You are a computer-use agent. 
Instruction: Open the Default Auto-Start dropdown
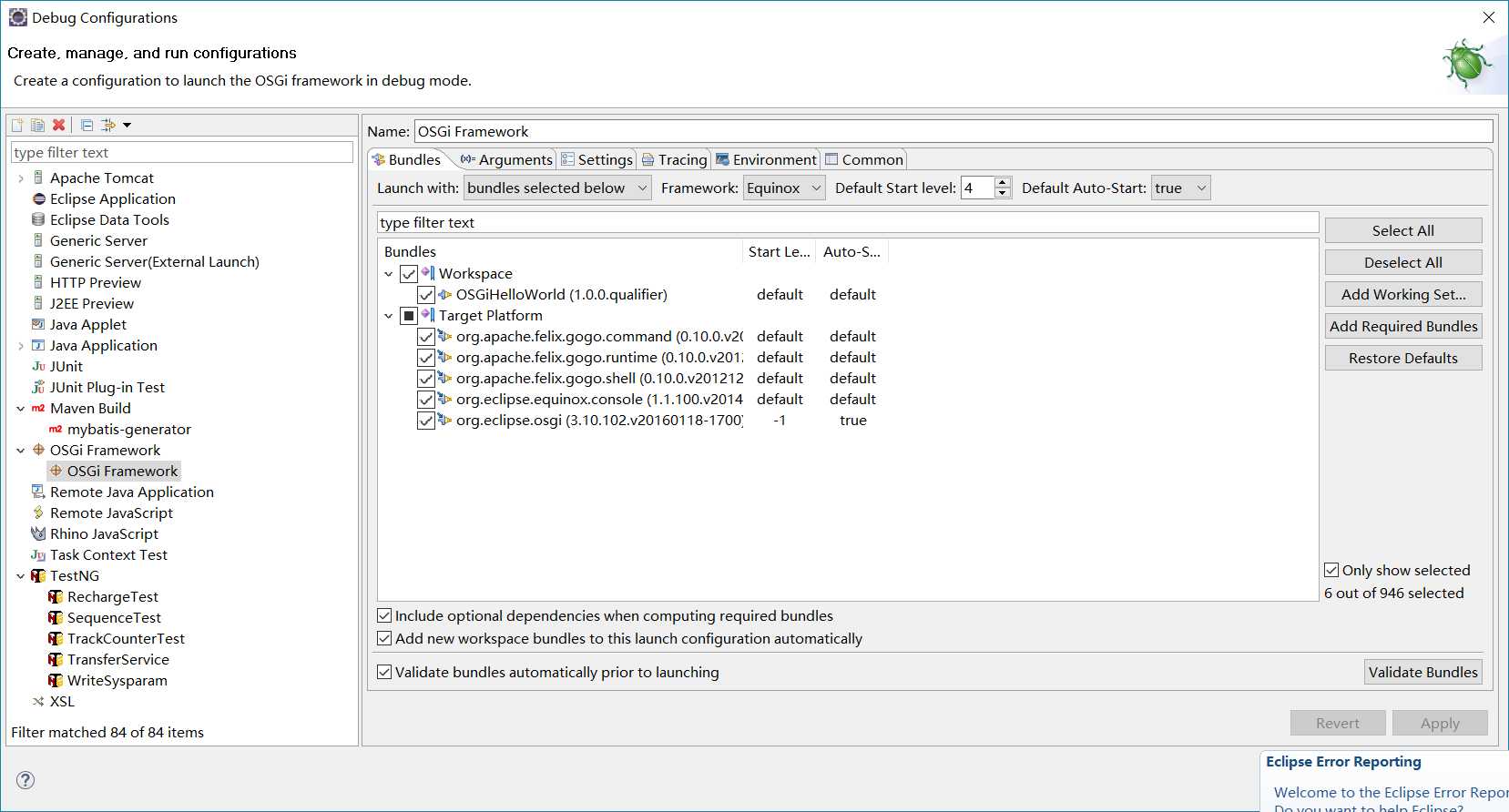click(1181, 188)
